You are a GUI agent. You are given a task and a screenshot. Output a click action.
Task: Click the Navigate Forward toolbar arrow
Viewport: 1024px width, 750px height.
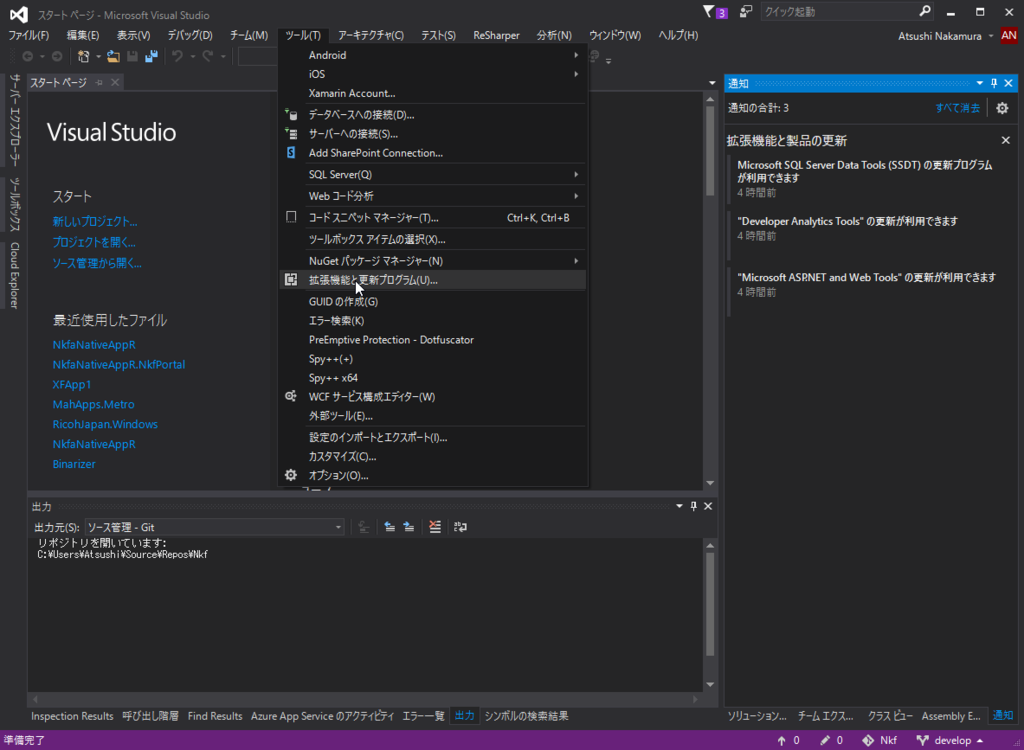57,57
